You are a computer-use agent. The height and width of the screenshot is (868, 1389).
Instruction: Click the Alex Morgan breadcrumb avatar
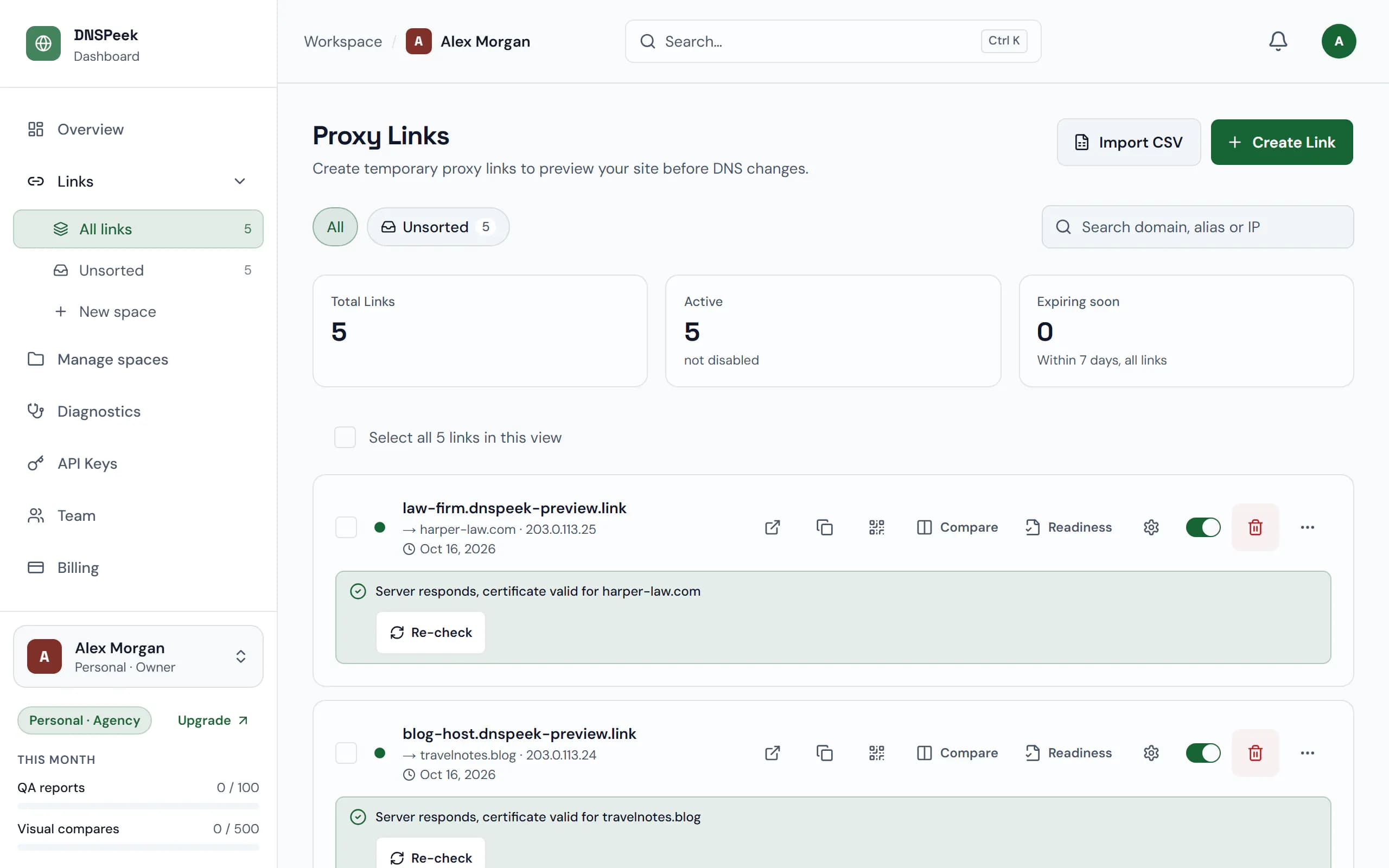click(x=418, y=41)
